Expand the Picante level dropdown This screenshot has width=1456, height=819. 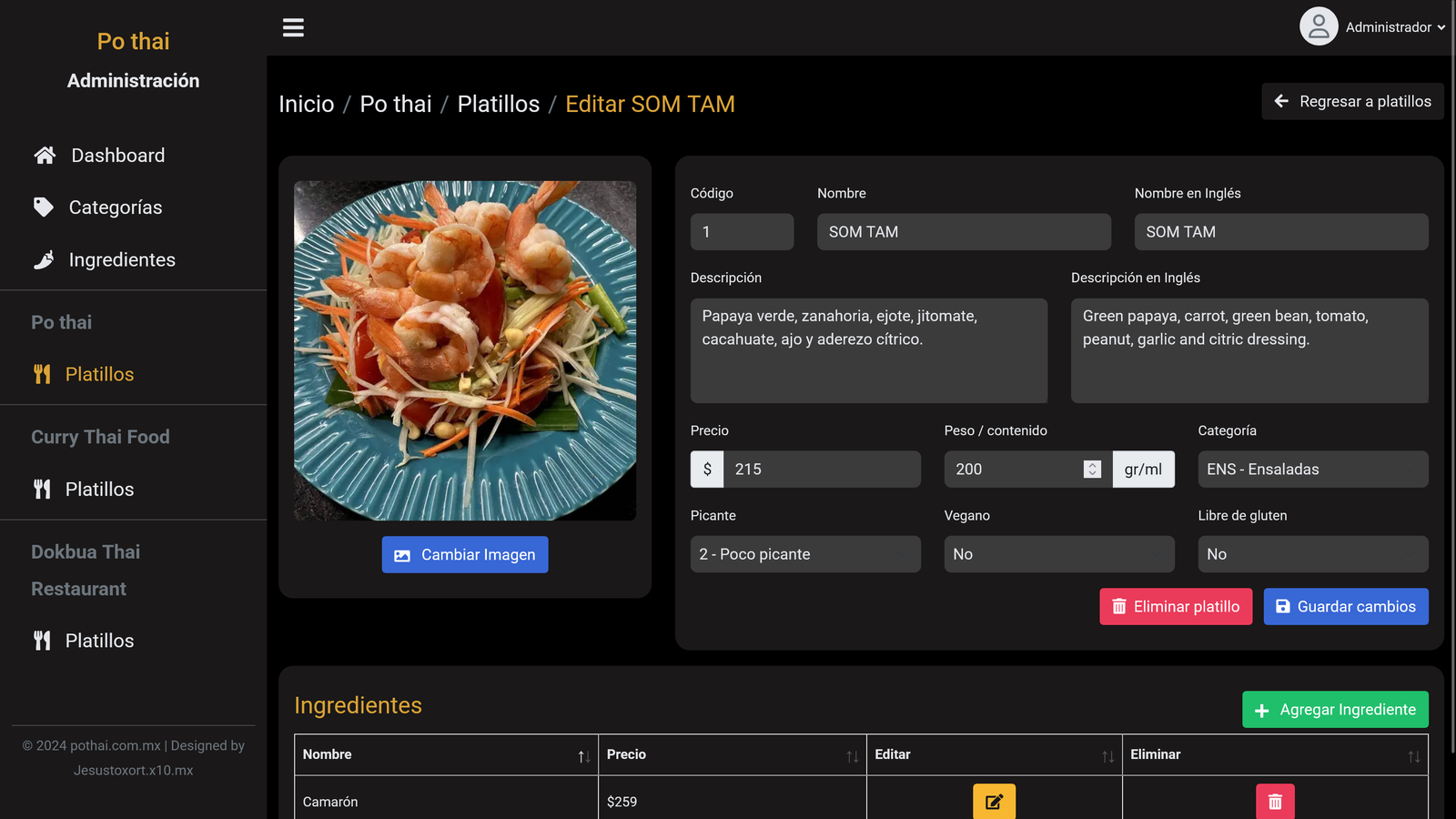click(804, 554)
